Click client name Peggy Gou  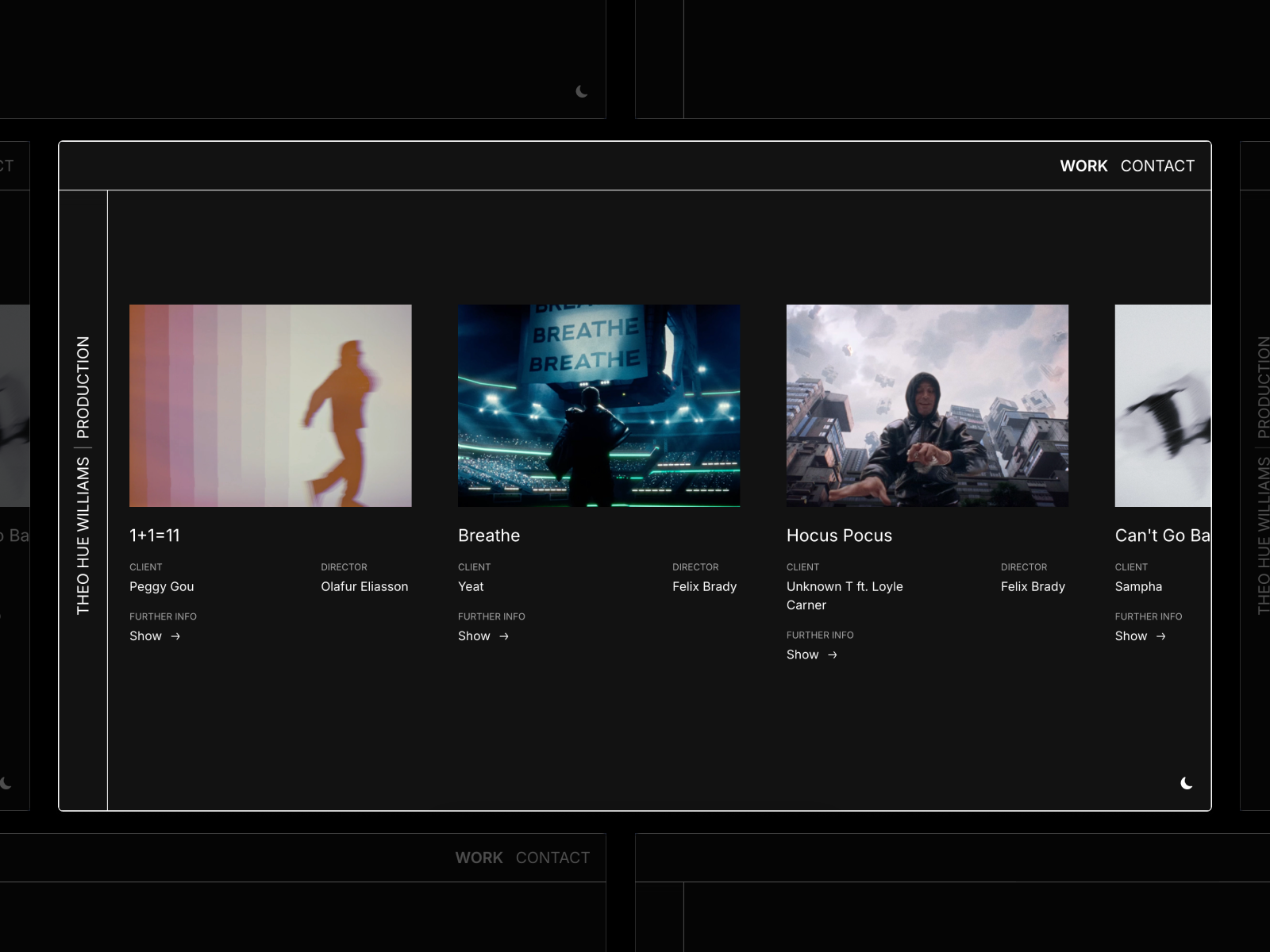click(162, 587)
